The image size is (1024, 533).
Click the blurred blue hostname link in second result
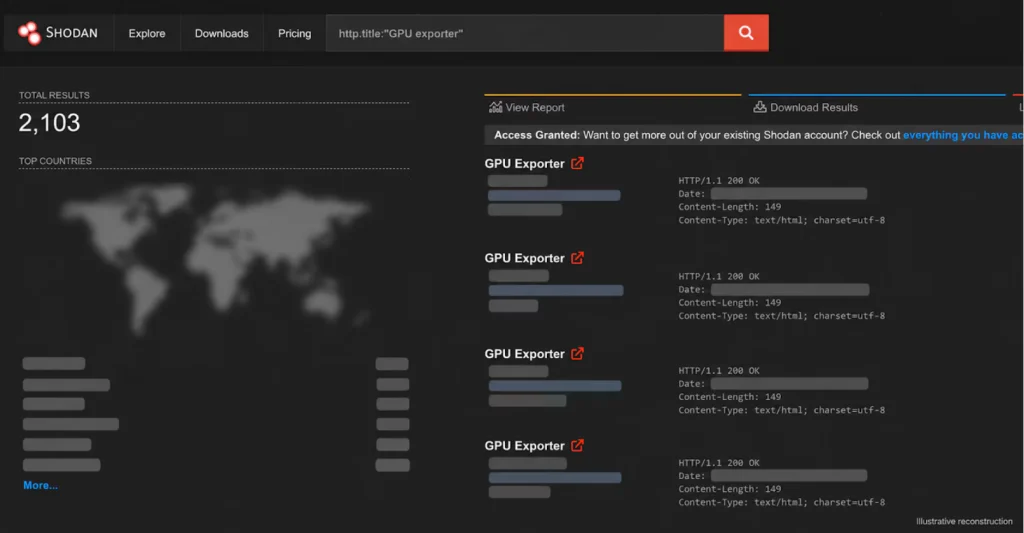(x=556, y=290)
